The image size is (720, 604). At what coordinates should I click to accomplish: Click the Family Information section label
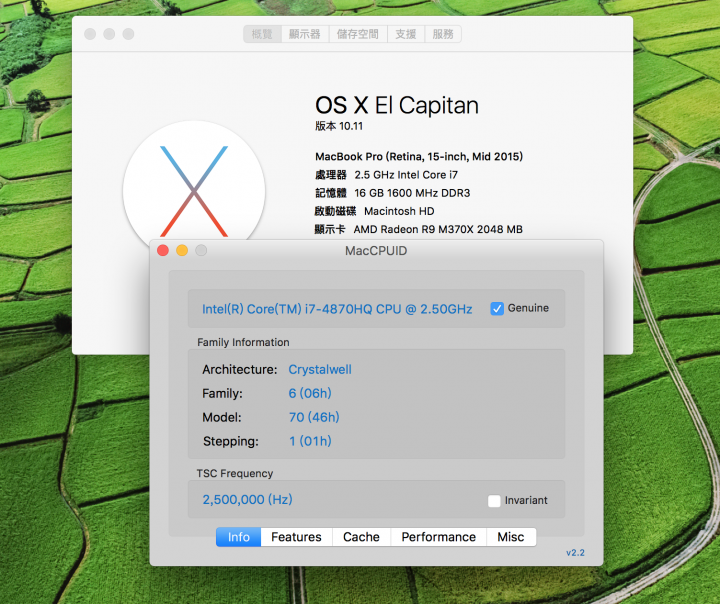coord(243,342)
